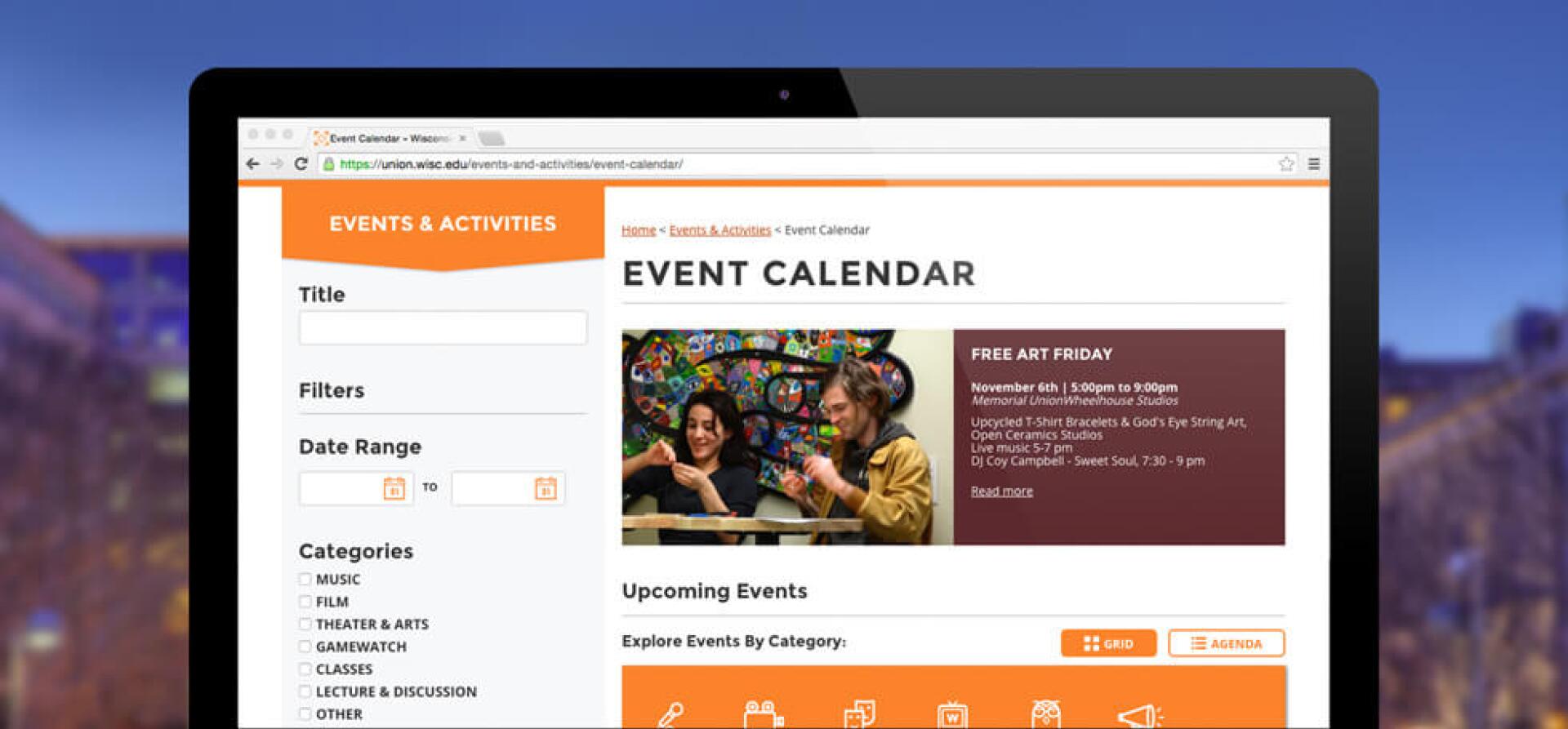Select the television gamewatch category icon
The width and height of the screenshot is (1568, 729).
click(x=952, y=715)
